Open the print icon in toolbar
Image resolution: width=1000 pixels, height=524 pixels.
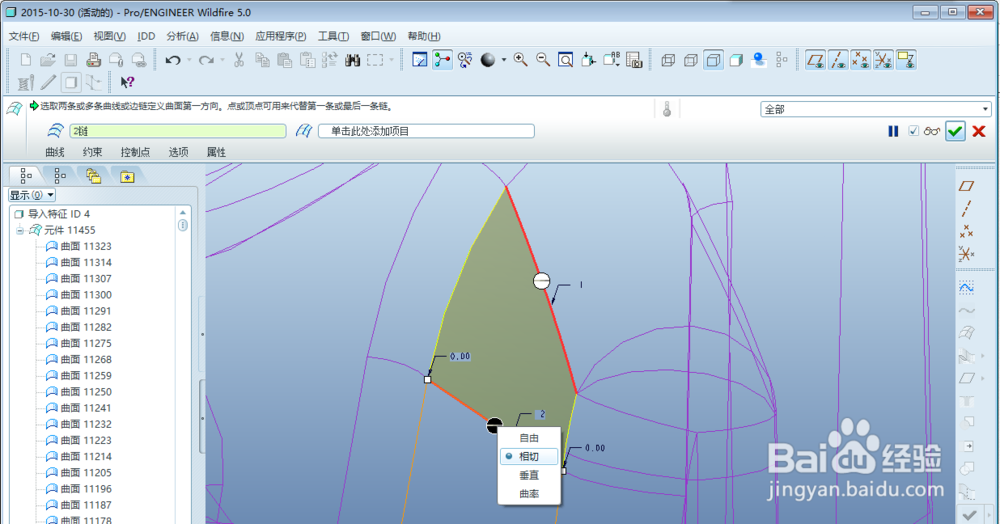(x=94, y=60)
